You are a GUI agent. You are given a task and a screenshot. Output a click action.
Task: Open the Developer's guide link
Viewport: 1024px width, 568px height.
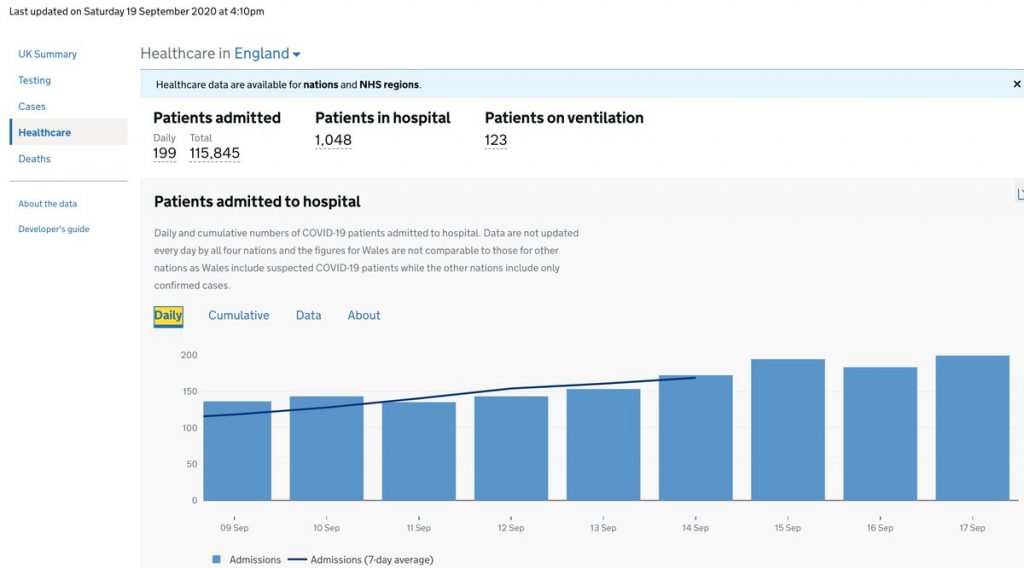(53, 229)
